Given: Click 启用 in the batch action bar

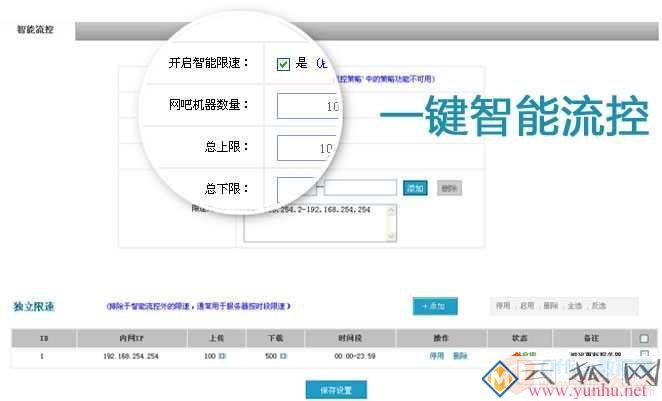Looking at the screenshot, I should tap(527, 306).
